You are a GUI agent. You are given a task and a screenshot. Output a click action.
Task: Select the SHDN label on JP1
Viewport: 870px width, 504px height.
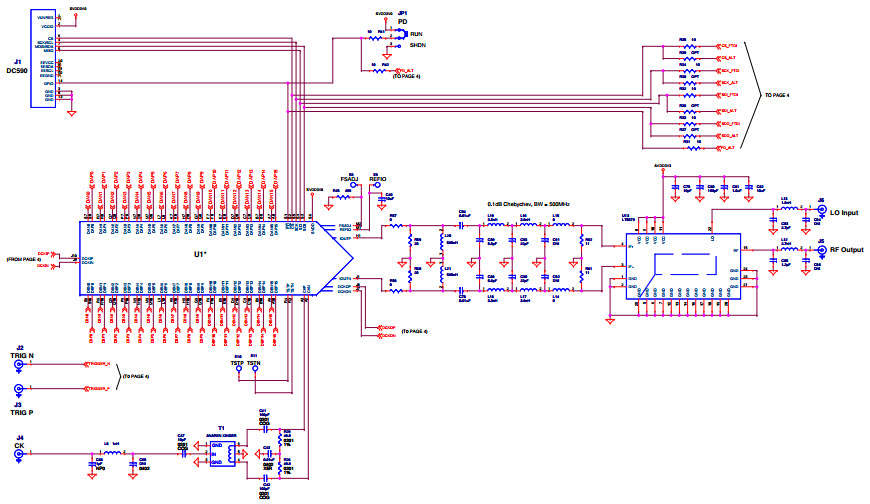pyautogui.click(x=419, y=45)
